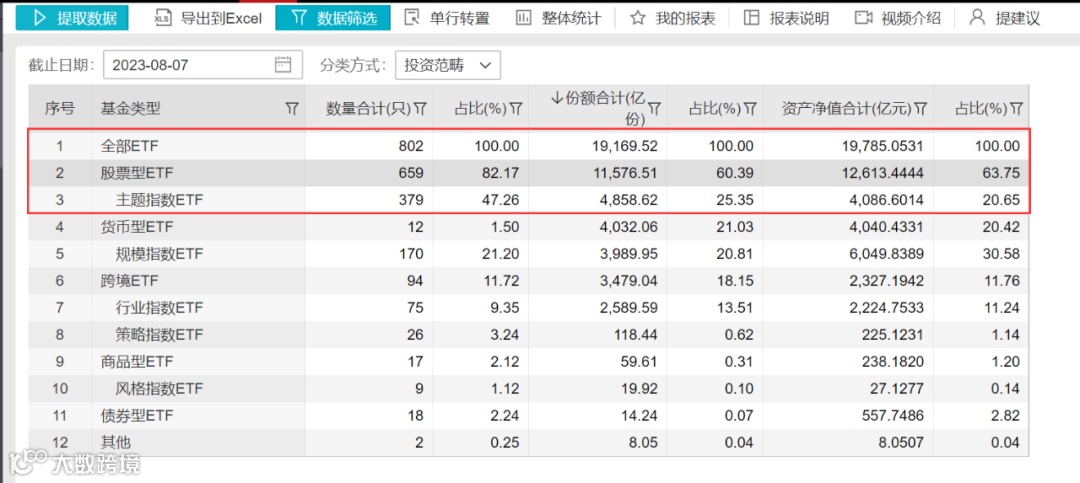Click the percentage 30.58 cell

(x=1002, y=254)
